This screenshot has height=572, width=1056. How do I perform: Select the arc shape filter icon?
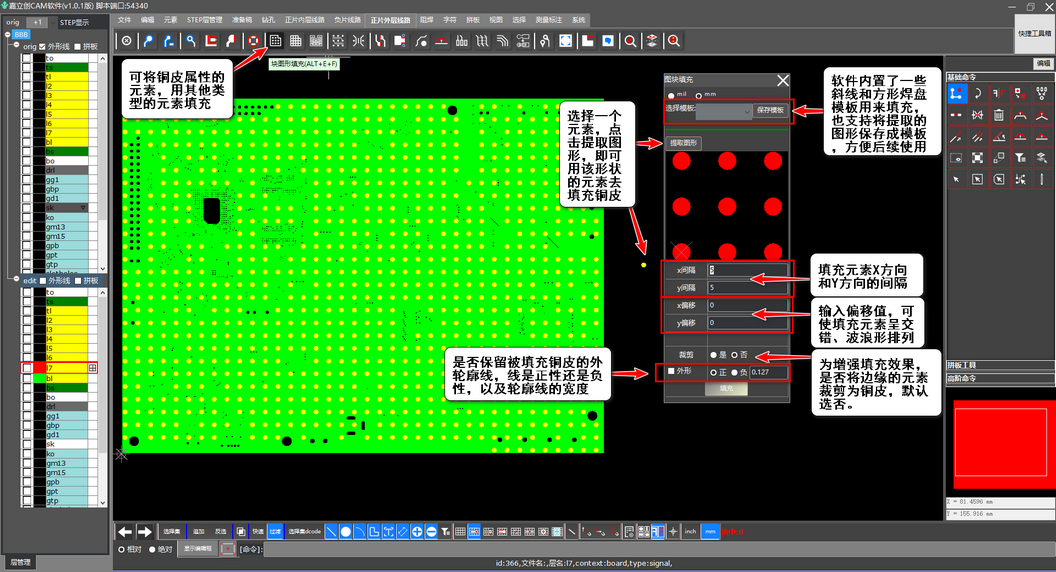[x=360, y=532]
